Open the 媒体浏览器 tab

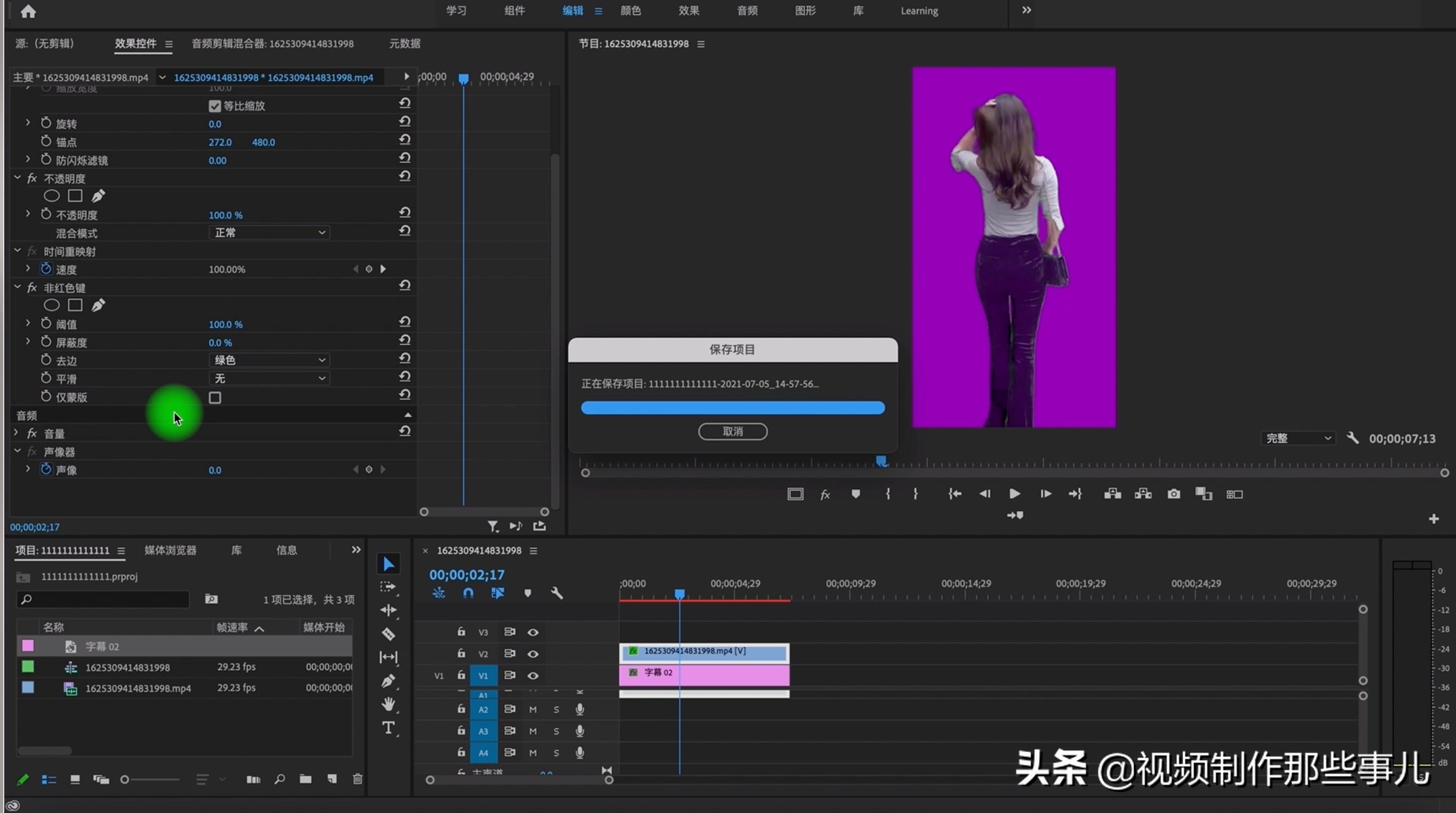tap(170, 550)
